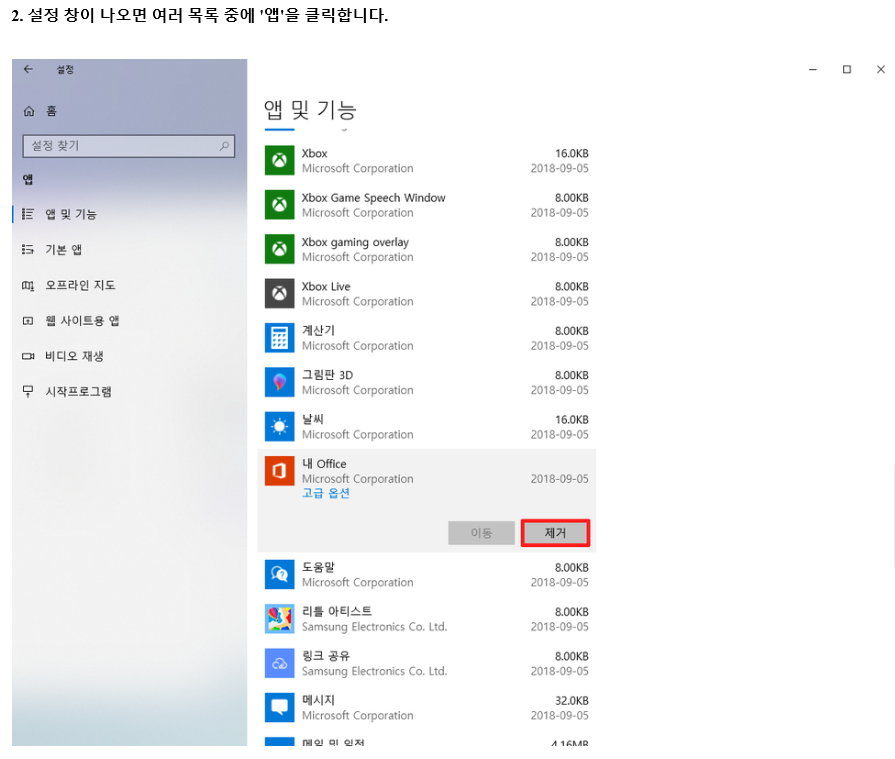
Task: Click the search magnifier in 설정 찾기 box
Action: click(224, 146)
